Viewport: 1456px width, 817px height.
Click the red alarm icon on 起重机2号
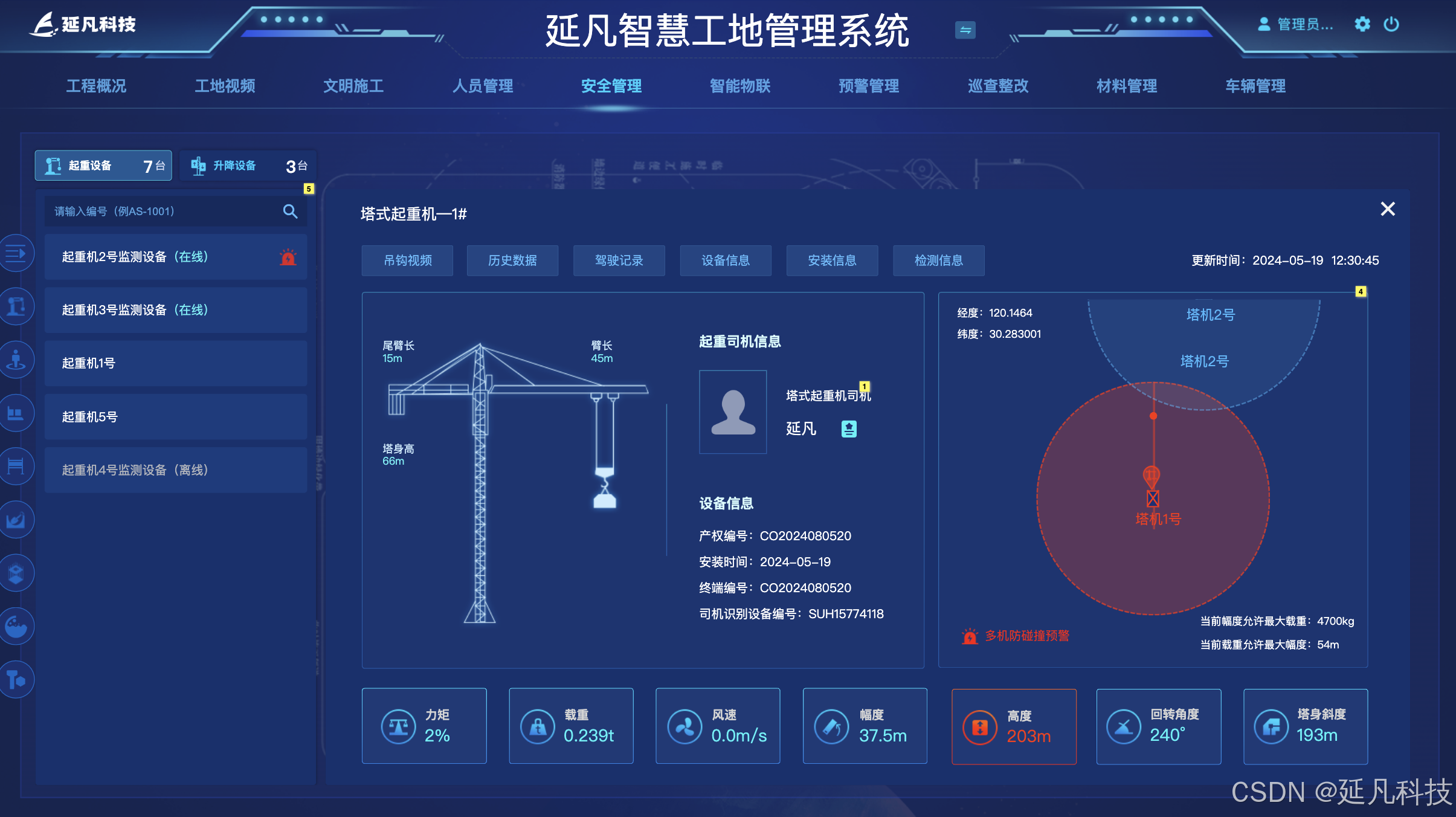point(288,257)
